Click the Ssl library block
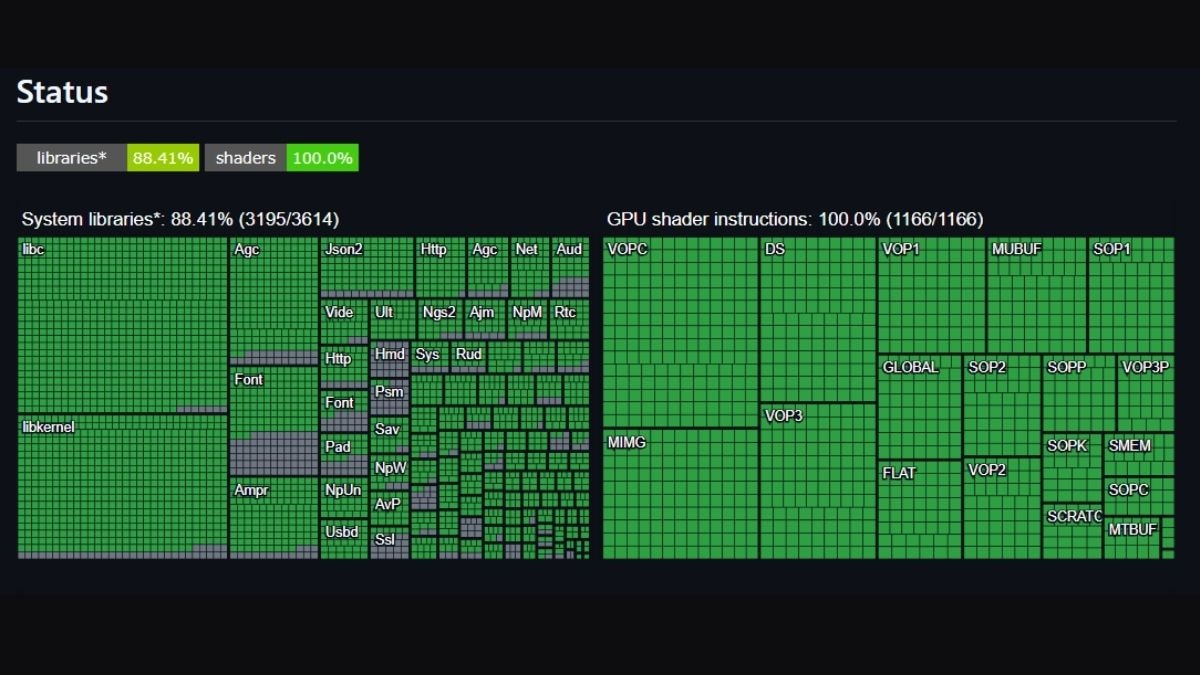 (390, 543)
